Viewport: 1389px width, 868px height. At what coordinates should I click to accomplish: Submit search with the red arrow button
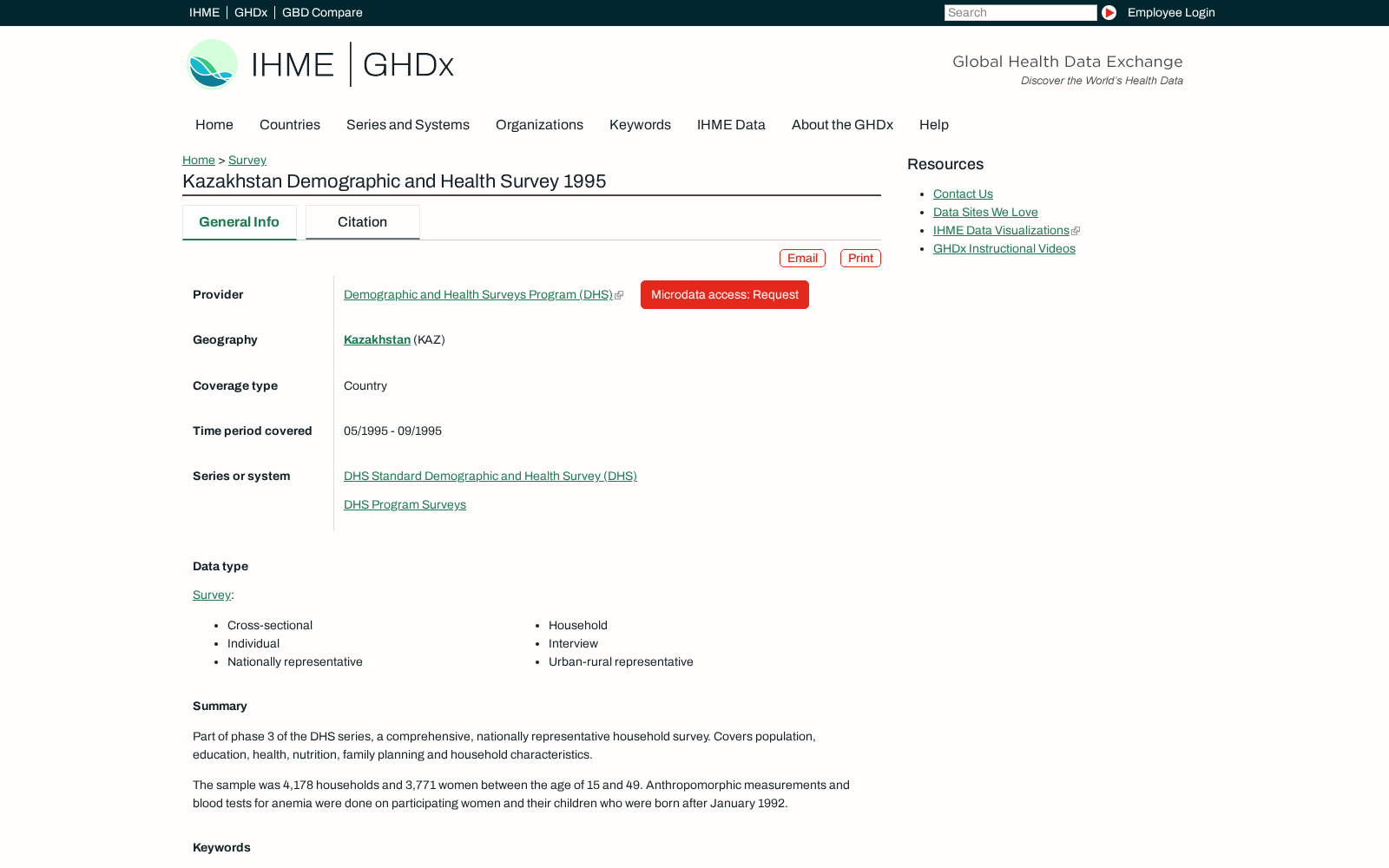pyautogui.click(x=1109, y=12)
